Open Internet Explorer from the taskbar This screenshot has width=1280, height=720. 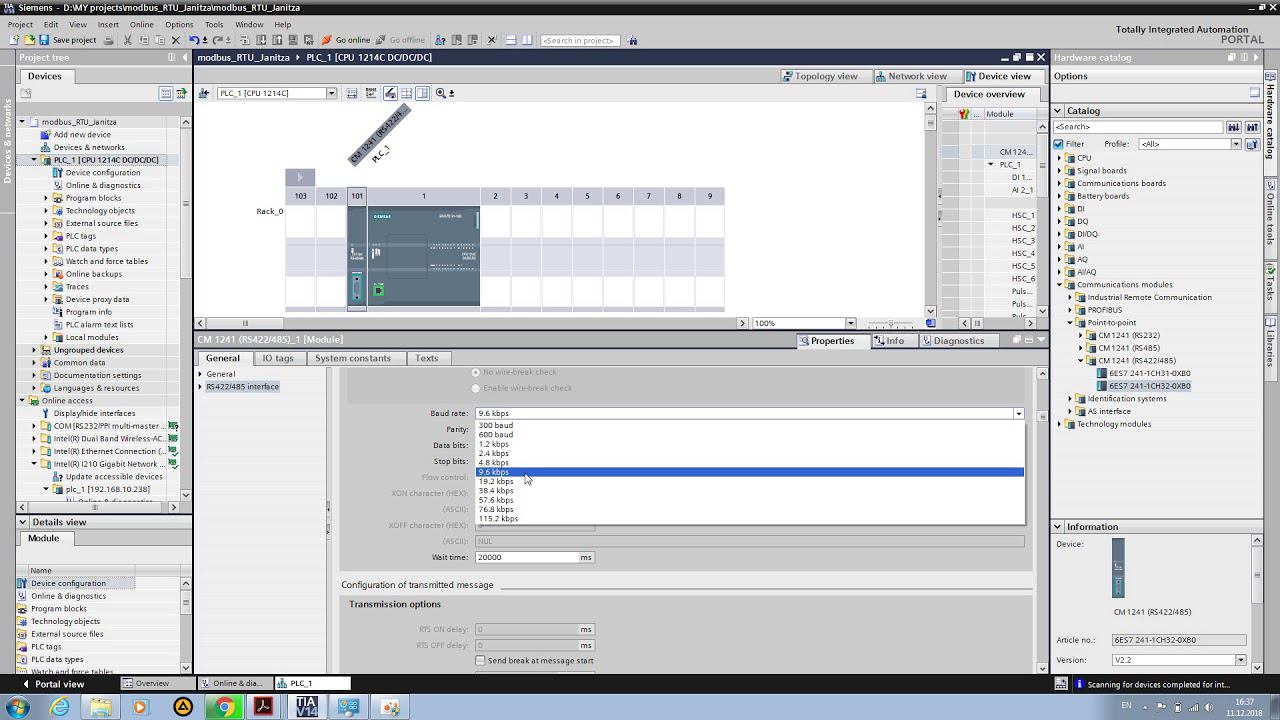[x=60, y=707]
